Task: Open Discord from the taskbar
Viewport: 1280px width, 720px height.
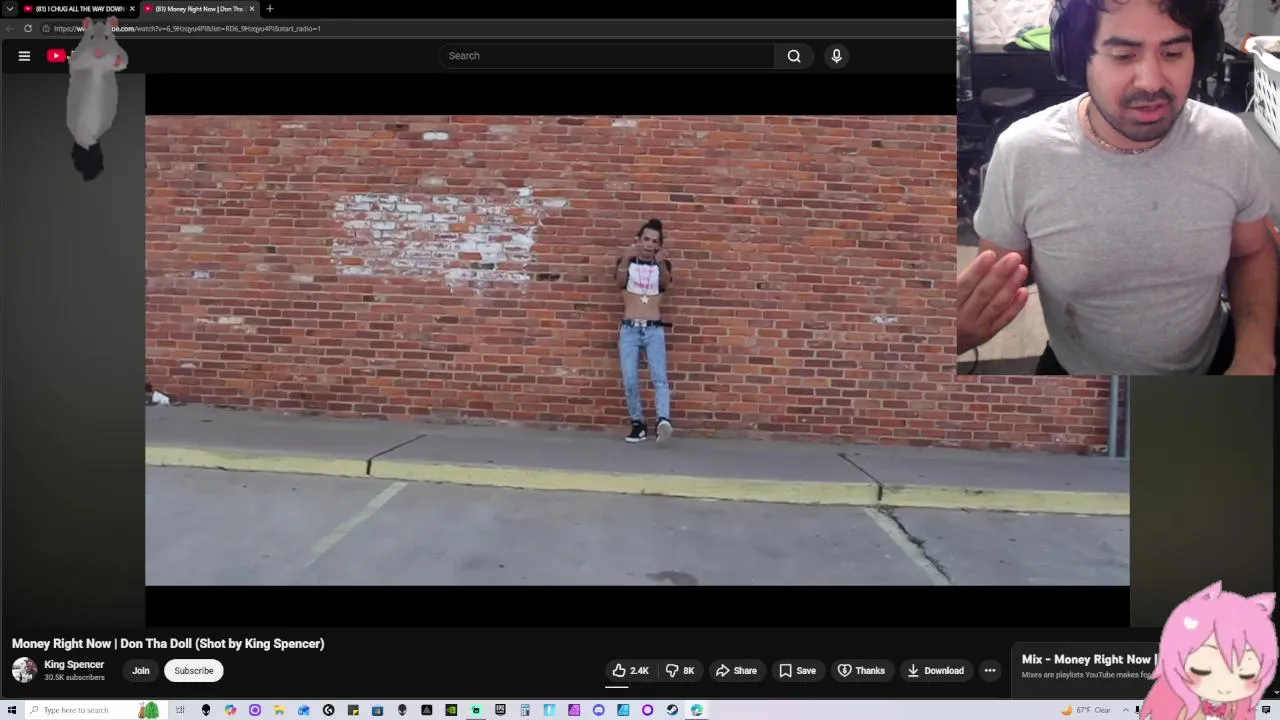Action: (598, 710)
